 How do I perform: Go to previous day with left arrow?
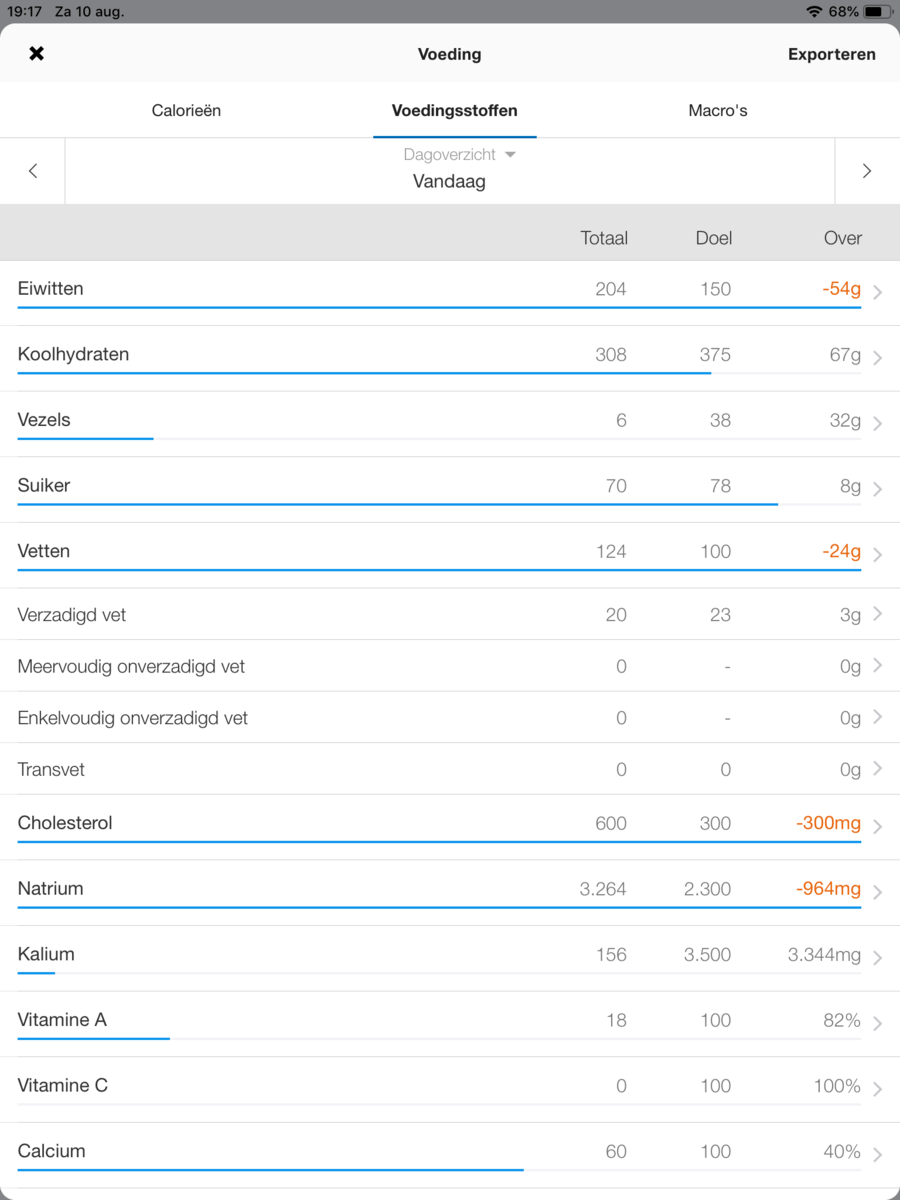point(33,171)
